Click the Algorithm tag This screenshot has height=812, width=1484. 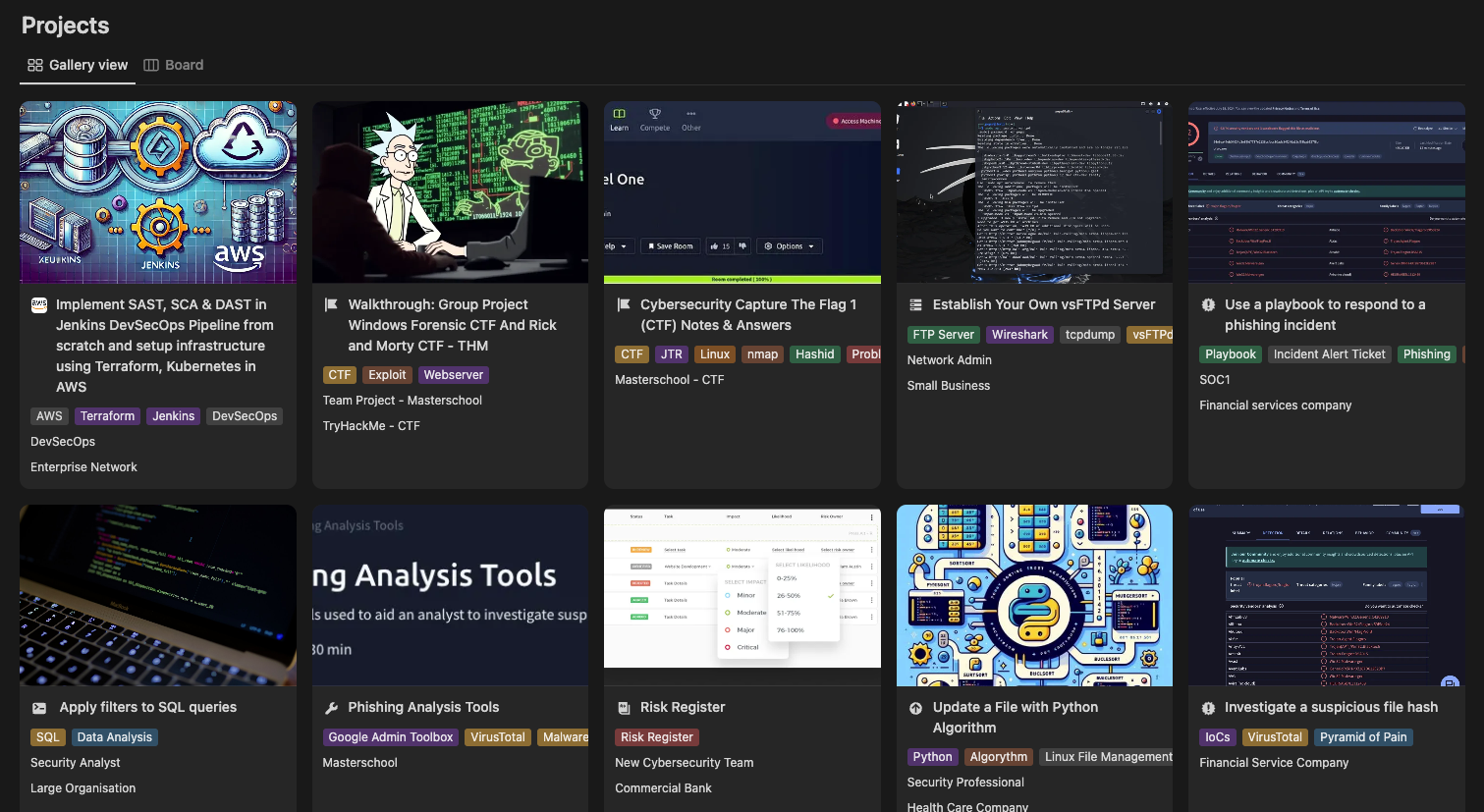(x=999, y=757)
